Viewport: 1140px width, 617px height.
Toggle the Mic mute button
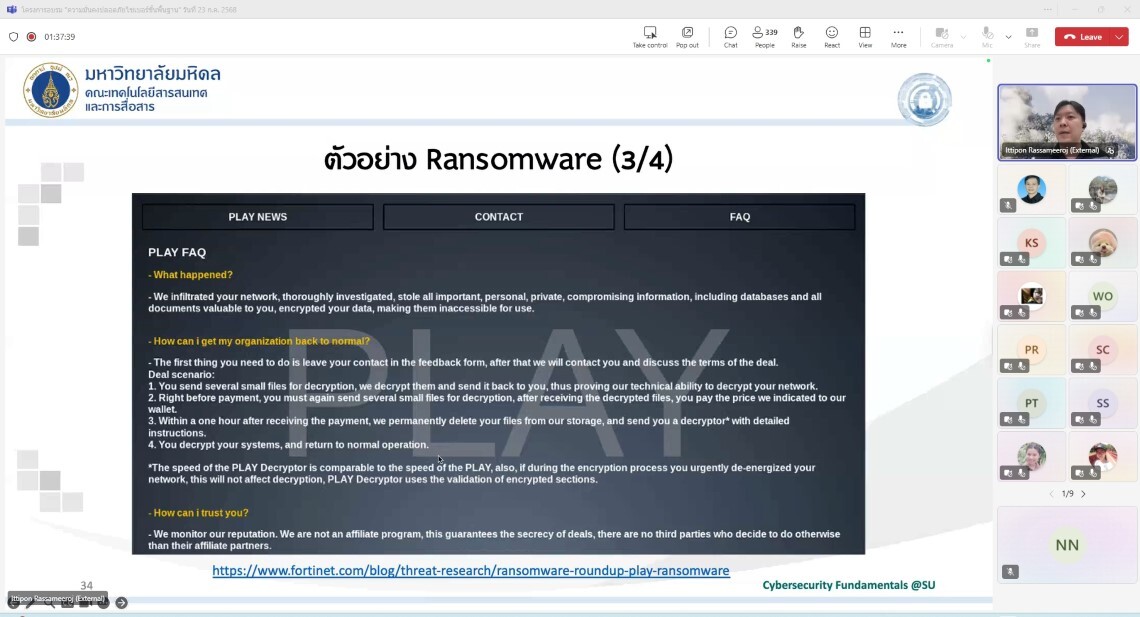click(x=987, y=37)
